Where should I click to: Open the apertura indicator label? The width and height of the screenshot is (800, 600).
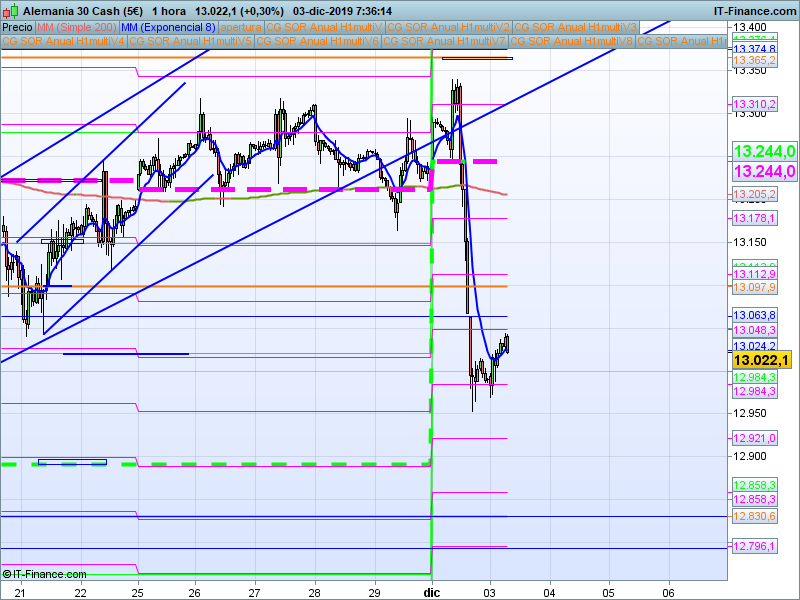[x=241, y=27]
